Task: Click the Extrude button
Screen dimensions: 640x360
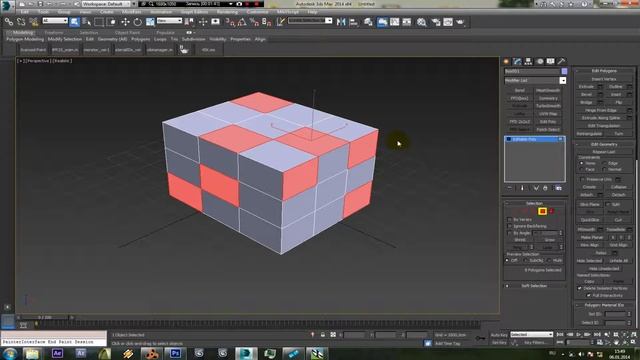Action: click(x=586, y=87)
